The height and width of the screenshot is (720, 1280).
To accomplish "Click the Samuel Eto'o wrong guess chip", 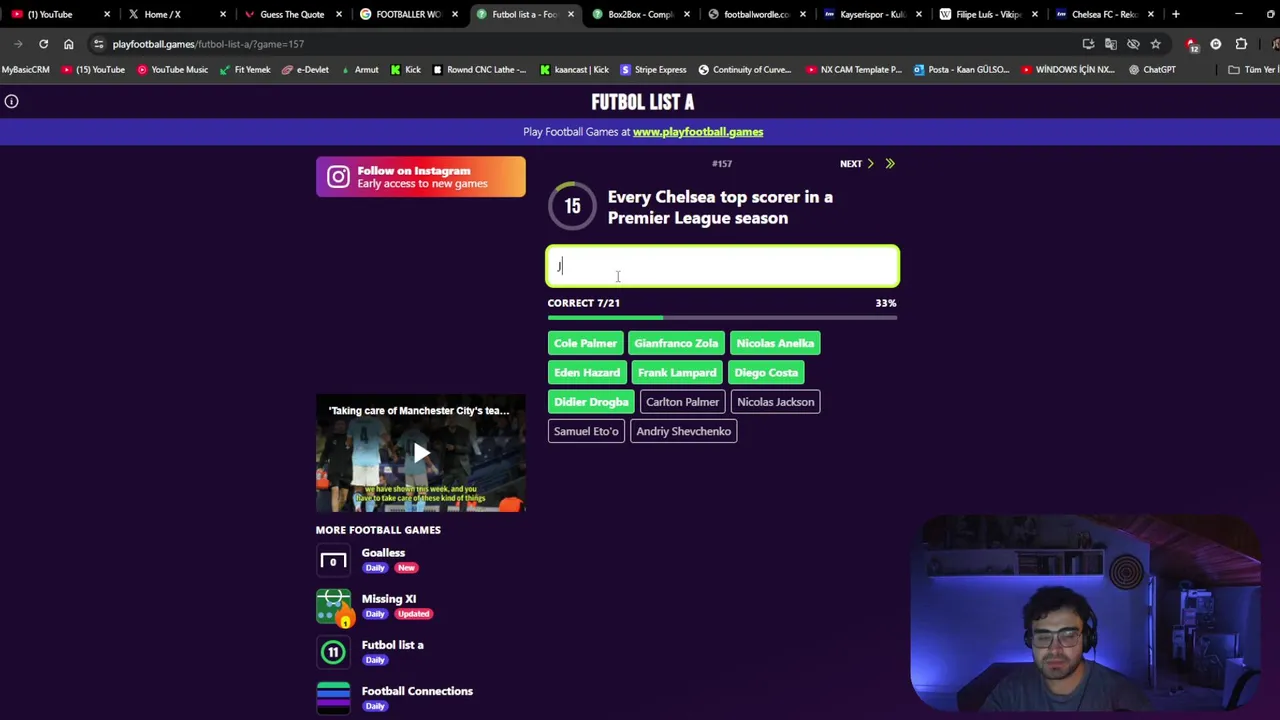I will click(586, 431).
